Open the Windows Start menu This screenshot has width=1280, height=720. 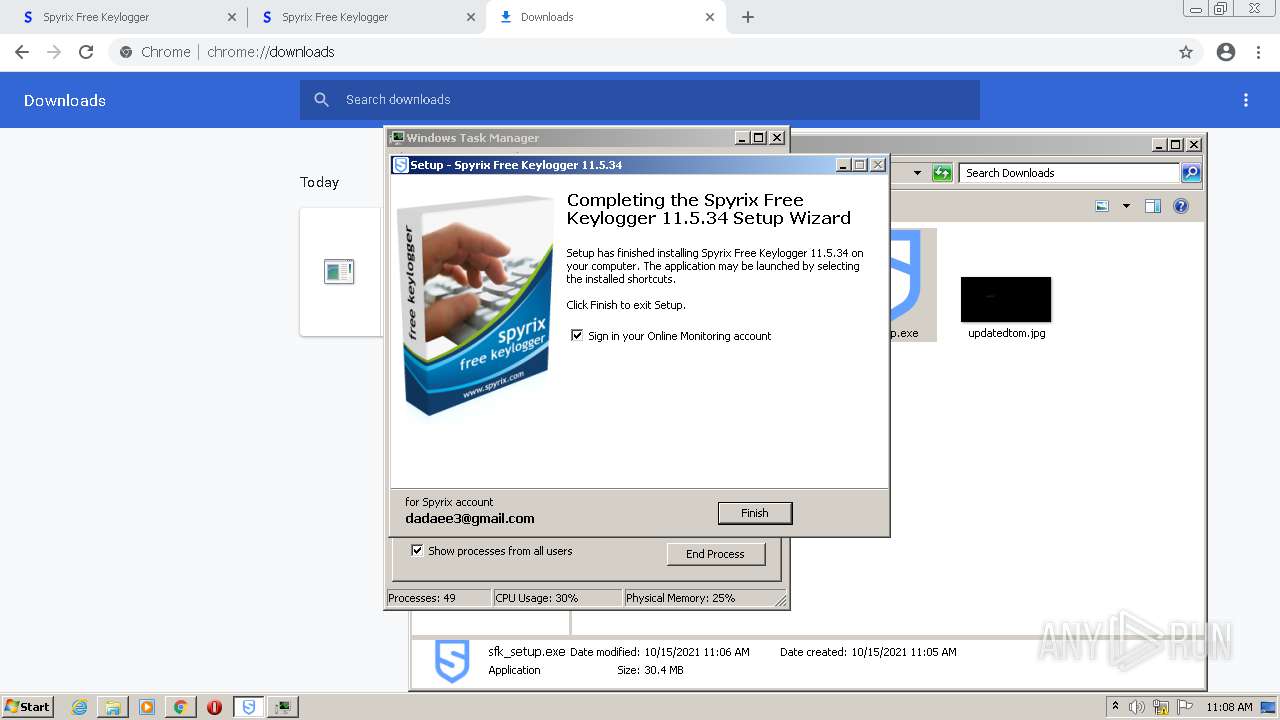pyautogui.click(x=27, y=706)
